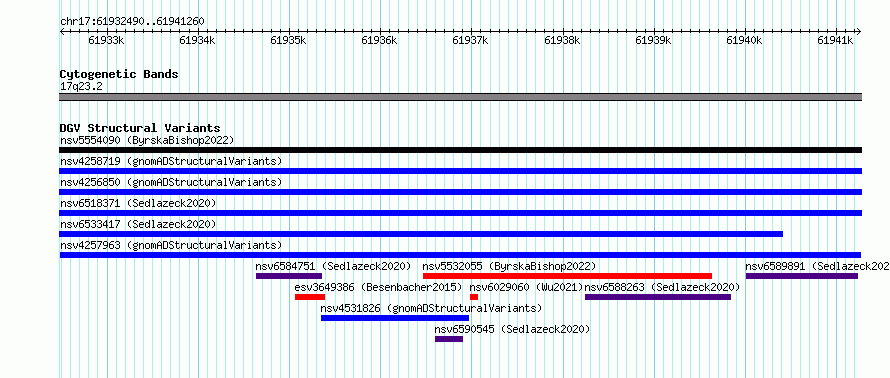The image size is (890, 378).
Task: Open the nsv6029060 (Wu2021) label
Action: pyautogui.click(x=526, y=287)
